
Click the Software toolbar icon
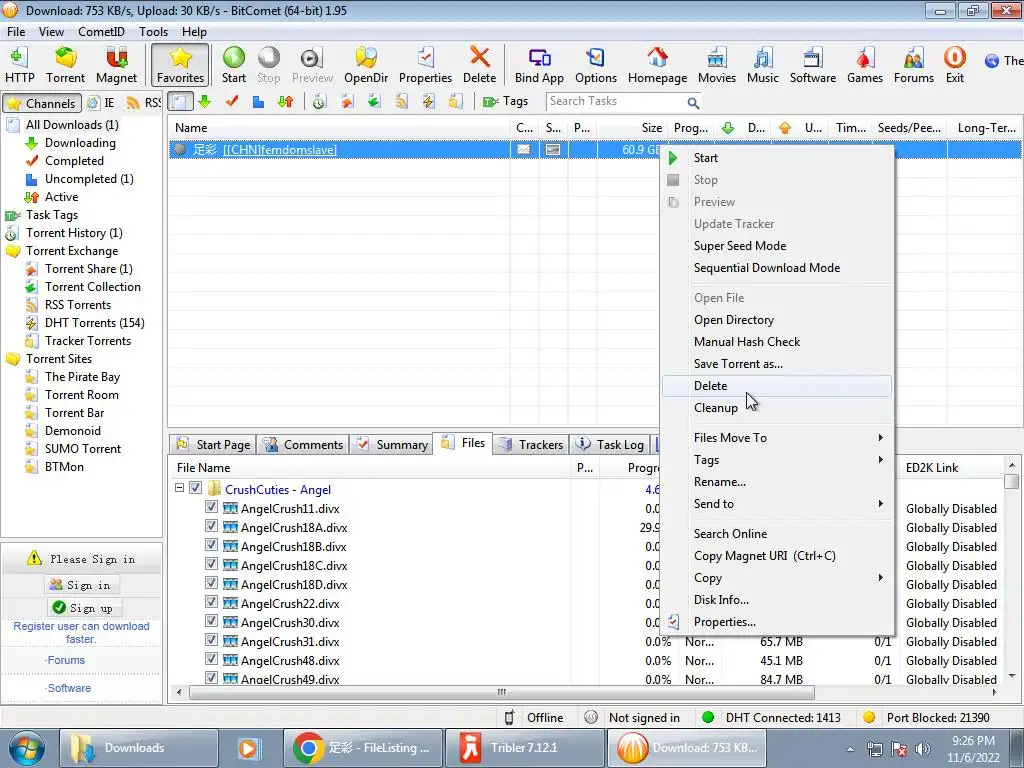[812, 65]
